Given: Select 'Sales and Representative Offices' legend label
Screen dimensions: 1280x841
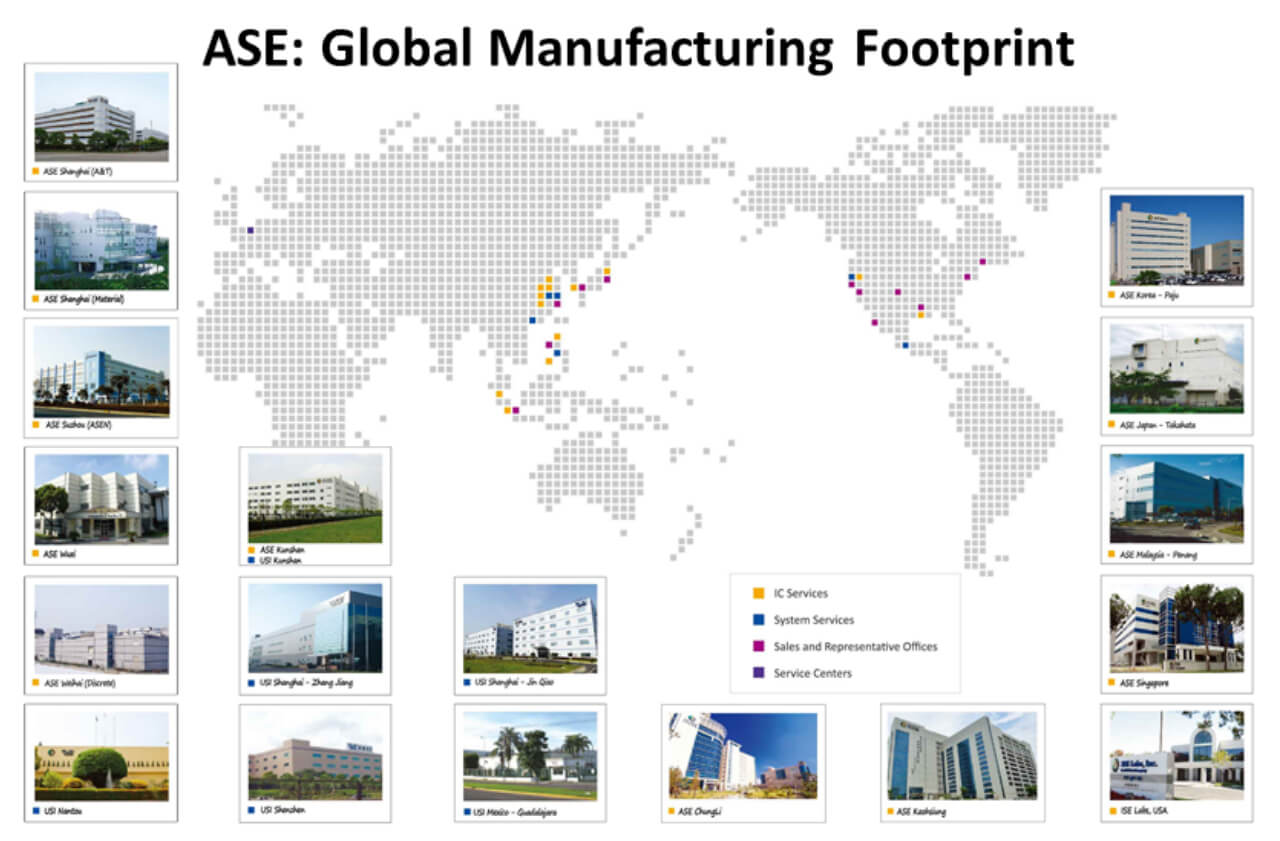Looking at the screenshot, I should [856, 646].
